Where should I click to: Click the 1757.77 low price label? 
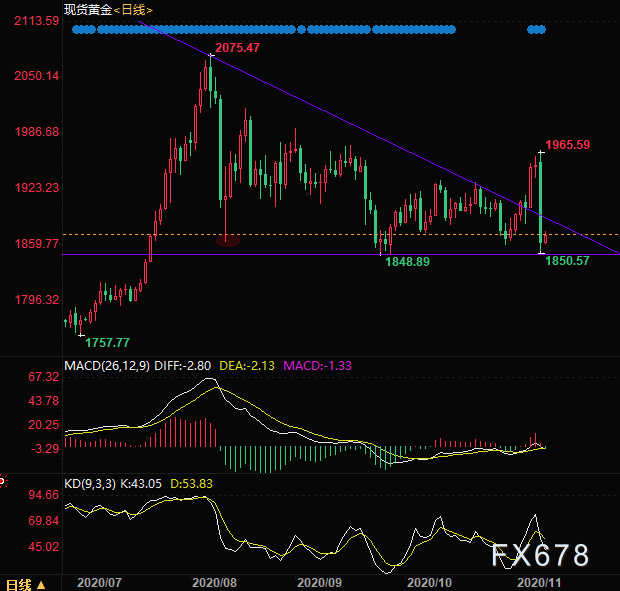click(107, 343)
